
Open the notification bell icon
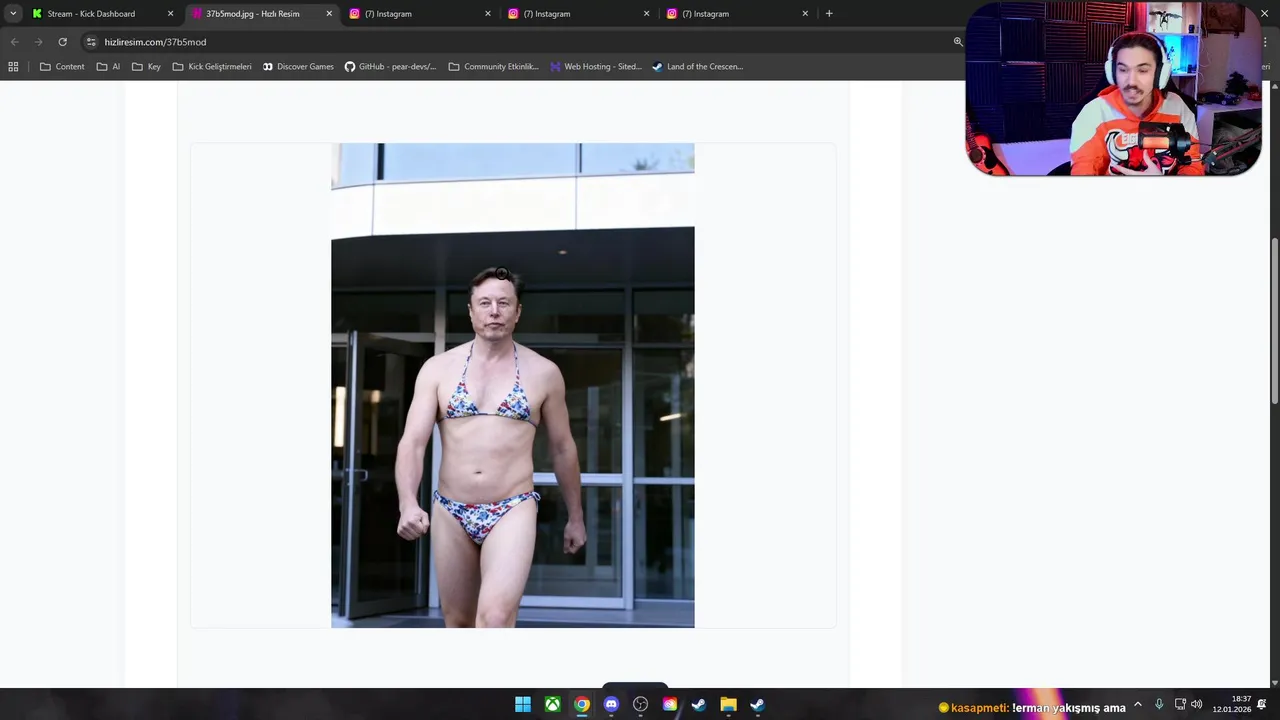coord(1262,705)
